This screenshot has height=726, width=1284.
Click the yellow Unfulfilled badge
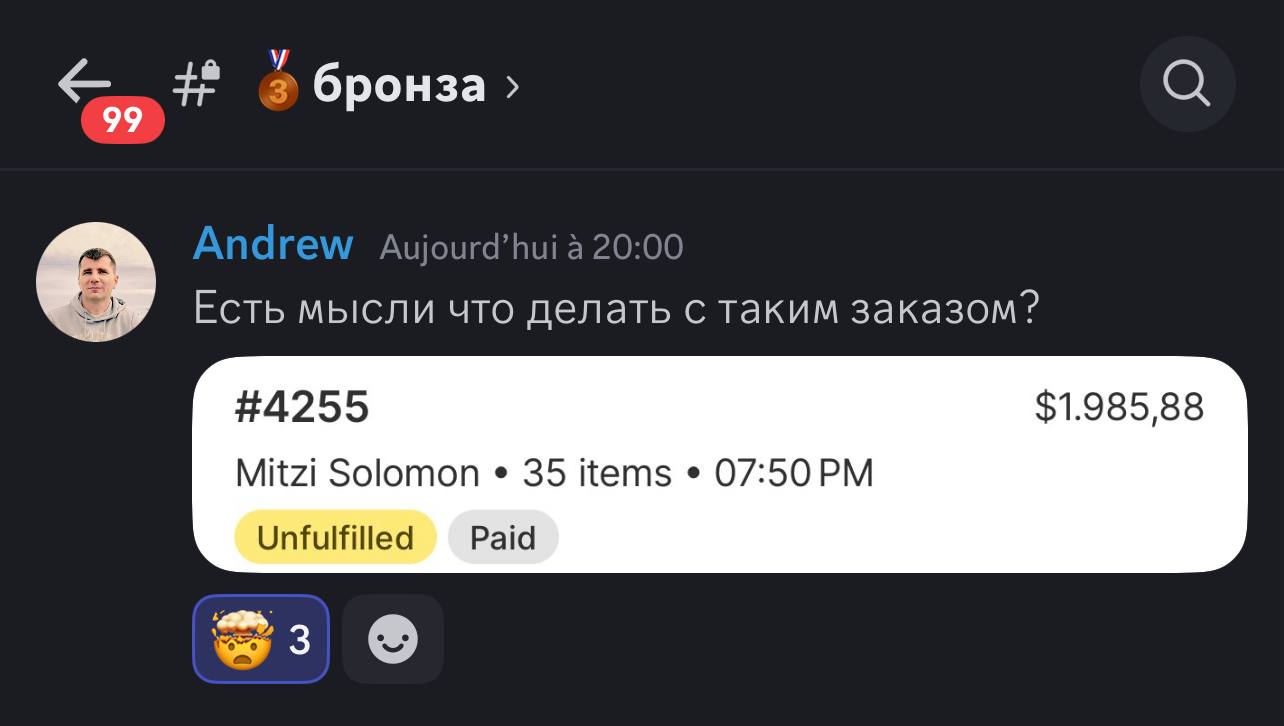coord(335,538)
